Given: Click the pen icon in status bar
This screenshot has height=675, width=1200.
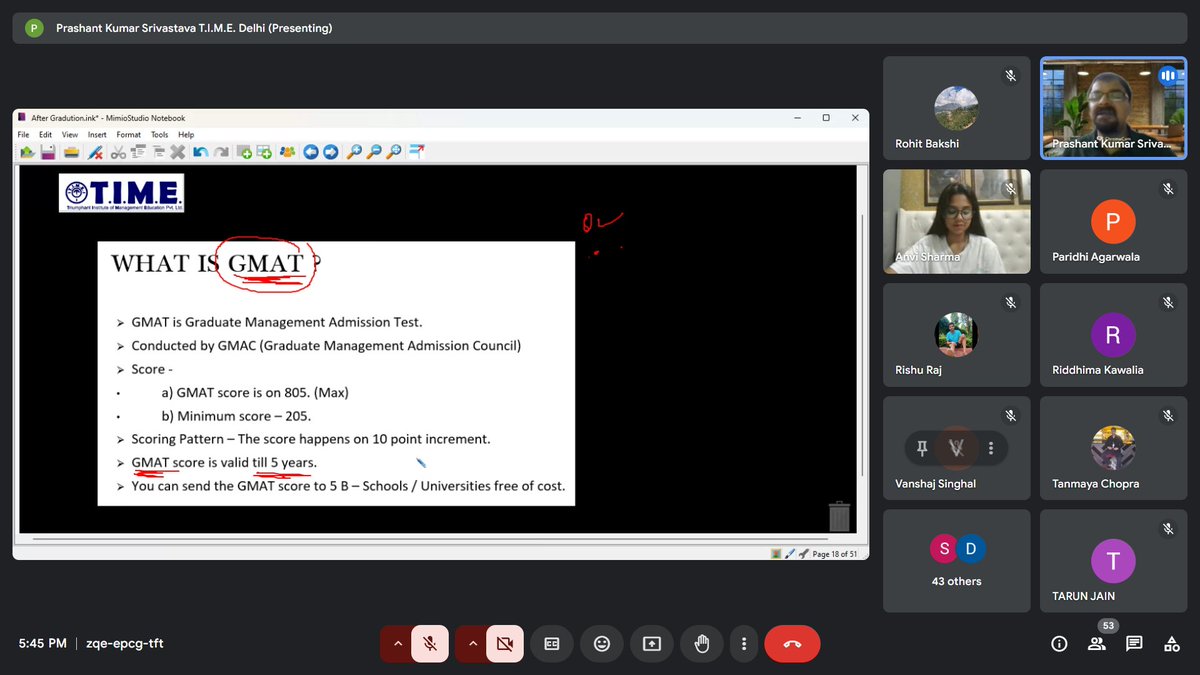Looking at the screenshot, I should pyautogui.click(x=790, y=553).
